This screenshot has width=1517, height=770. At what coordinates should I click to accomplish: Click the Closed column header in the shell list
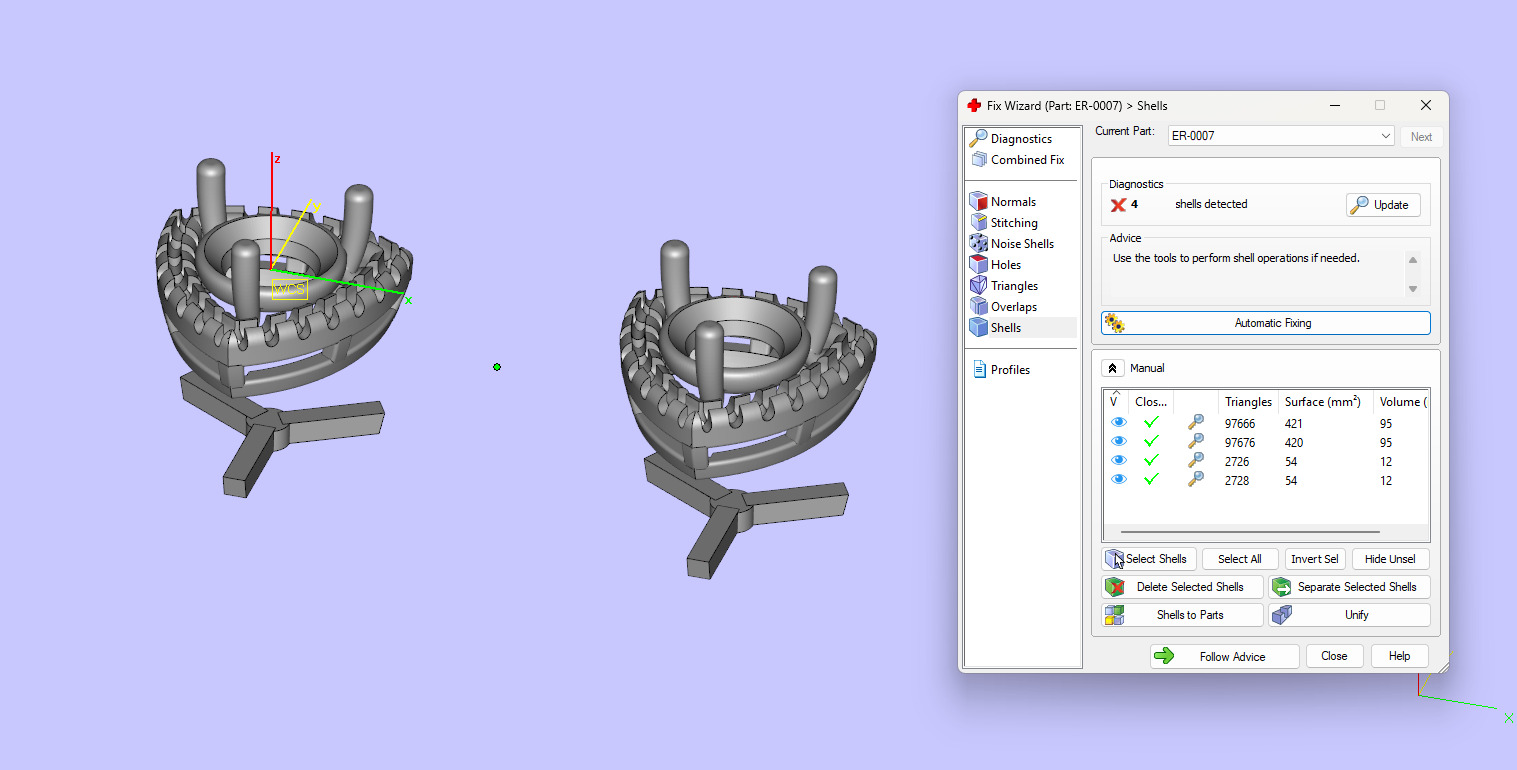click(1152, 402)
